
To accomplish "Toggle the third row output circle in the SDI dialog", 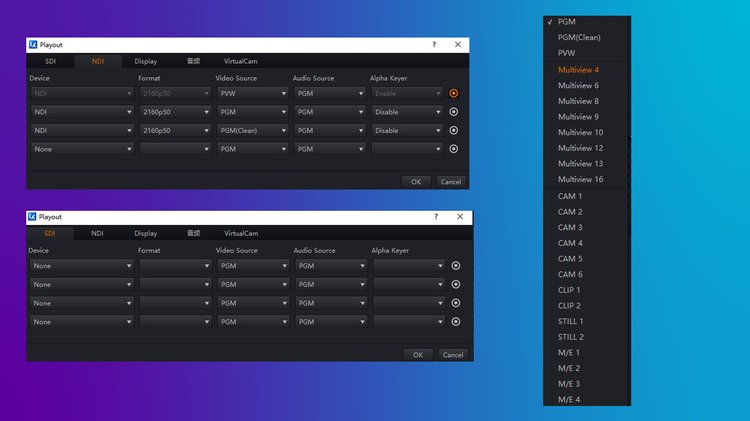I will pos(456,303).
